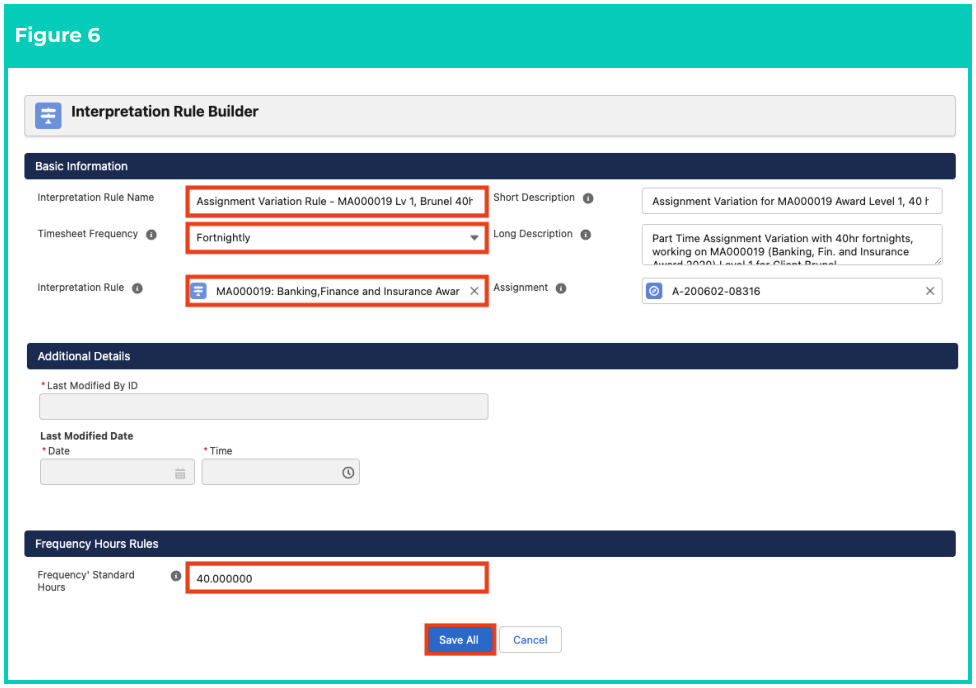976x688 pixels.
Task: Open info tooltip beside Assignment label
Action: click(561, 288)
